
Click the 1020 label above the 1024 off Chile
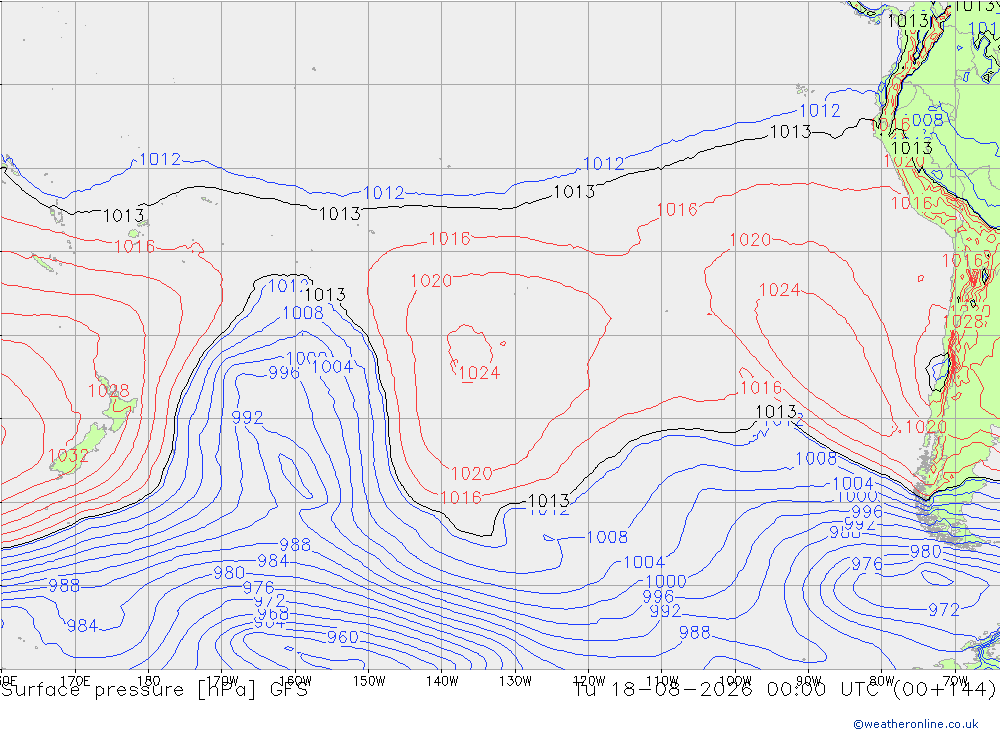click(x=750, y=240)
